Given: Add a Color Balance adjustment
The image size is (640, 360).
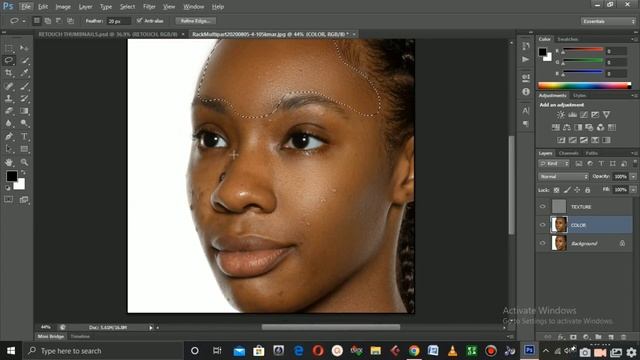Looking at the screenshot, I should click(x=567, y=127).
